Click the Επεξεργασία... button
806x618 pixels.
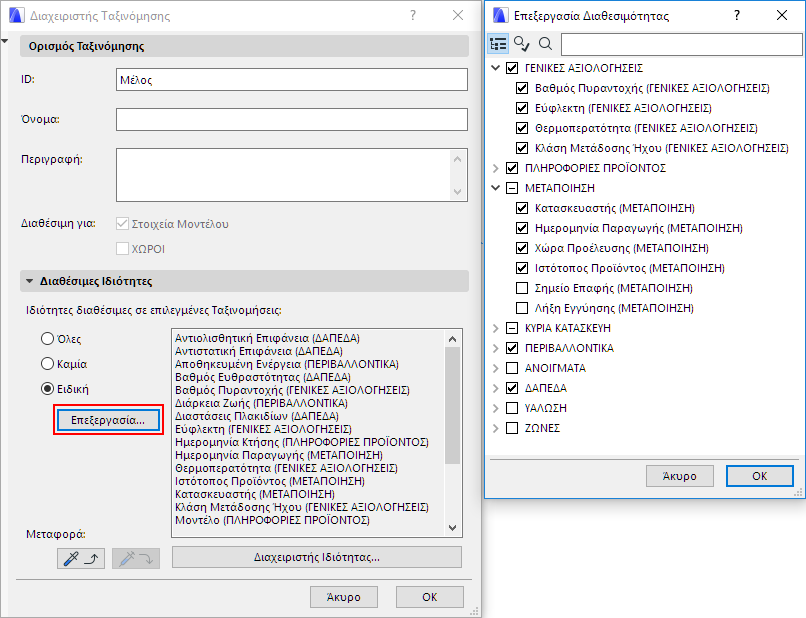(108, 420)
